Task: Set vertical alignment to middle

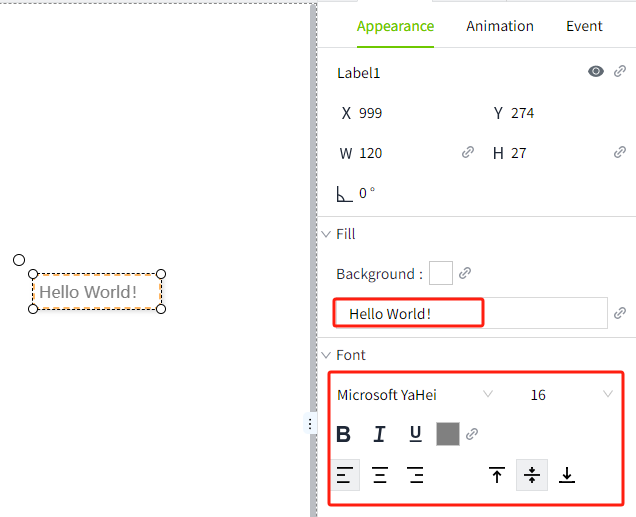Action: click(x=531, y=476)
